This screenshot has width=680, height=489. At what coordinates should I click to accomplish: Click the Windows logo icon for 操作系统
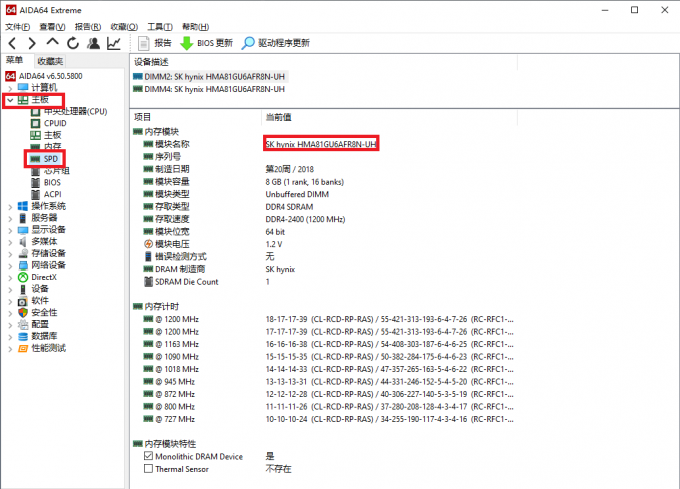23,206
